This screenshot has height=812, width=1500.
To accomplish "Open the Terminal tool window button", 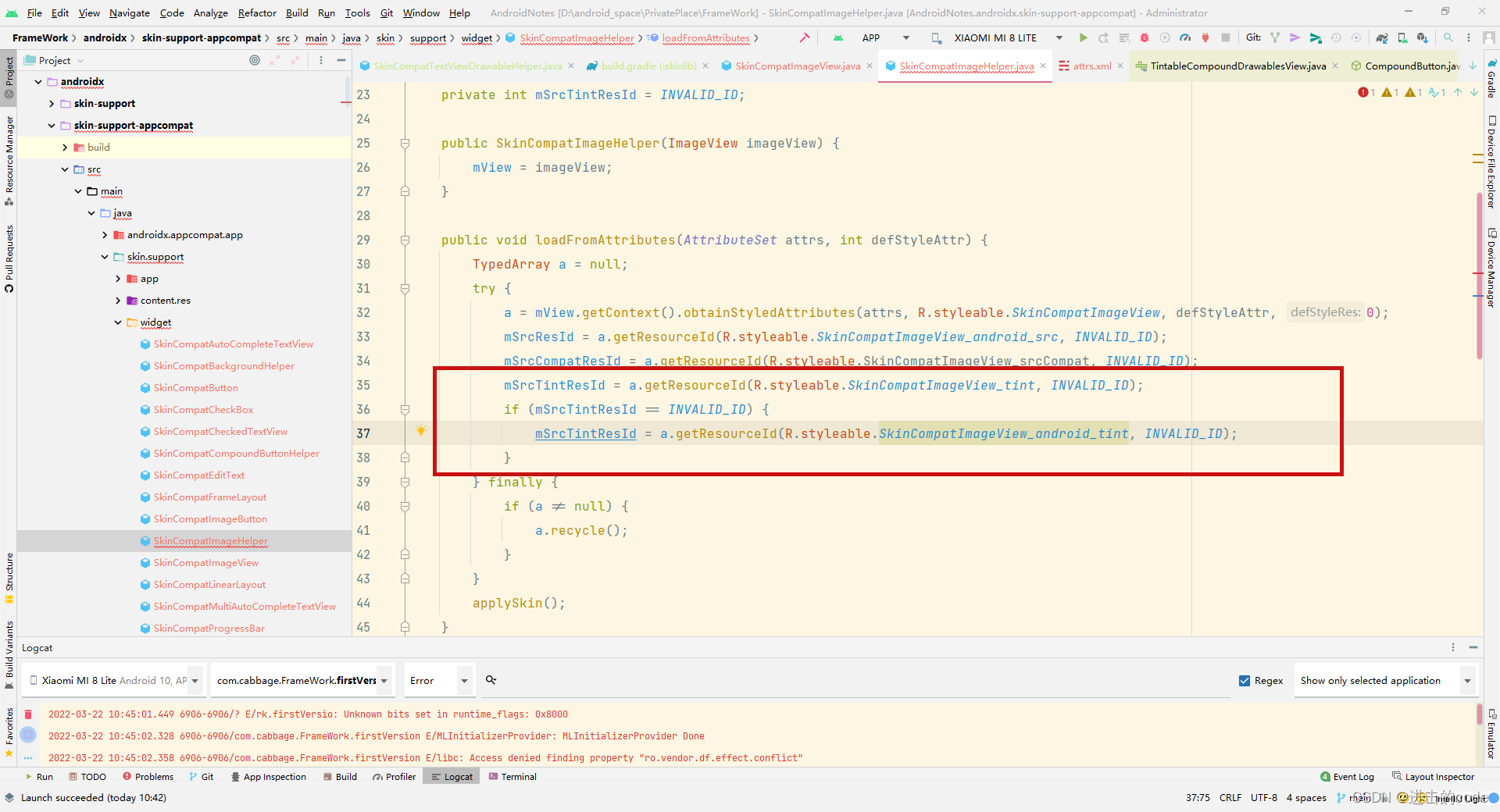I will (x=512, y=777).
